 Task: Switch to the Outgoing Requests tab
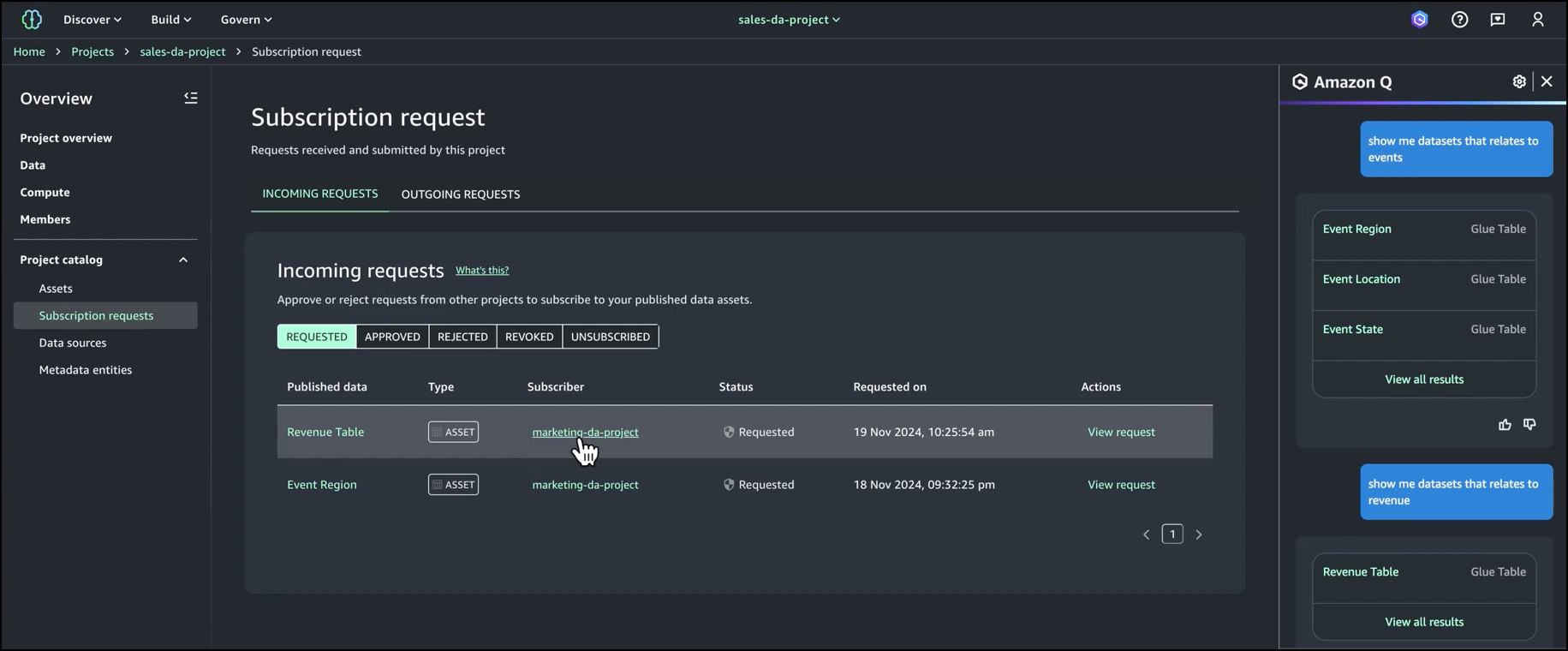[x=461, y=194]
